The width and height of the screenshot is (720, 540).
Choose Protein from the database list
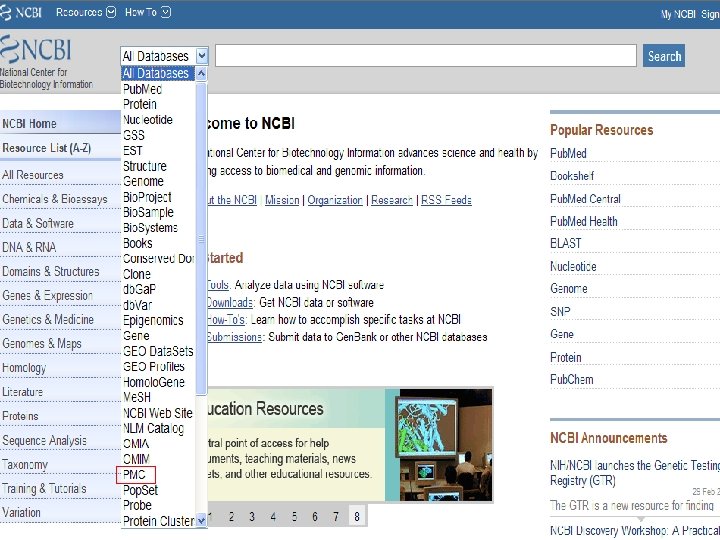tap(140, 104)
